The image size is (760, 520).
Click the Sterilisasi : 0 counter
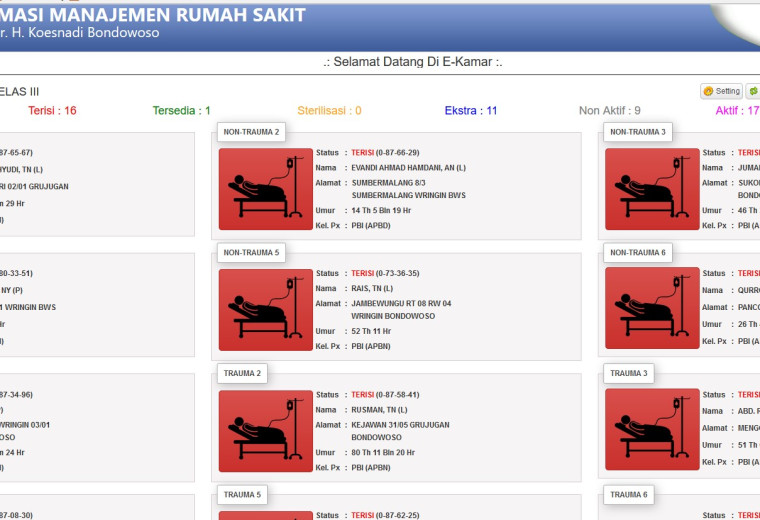[x=329, y=110]
